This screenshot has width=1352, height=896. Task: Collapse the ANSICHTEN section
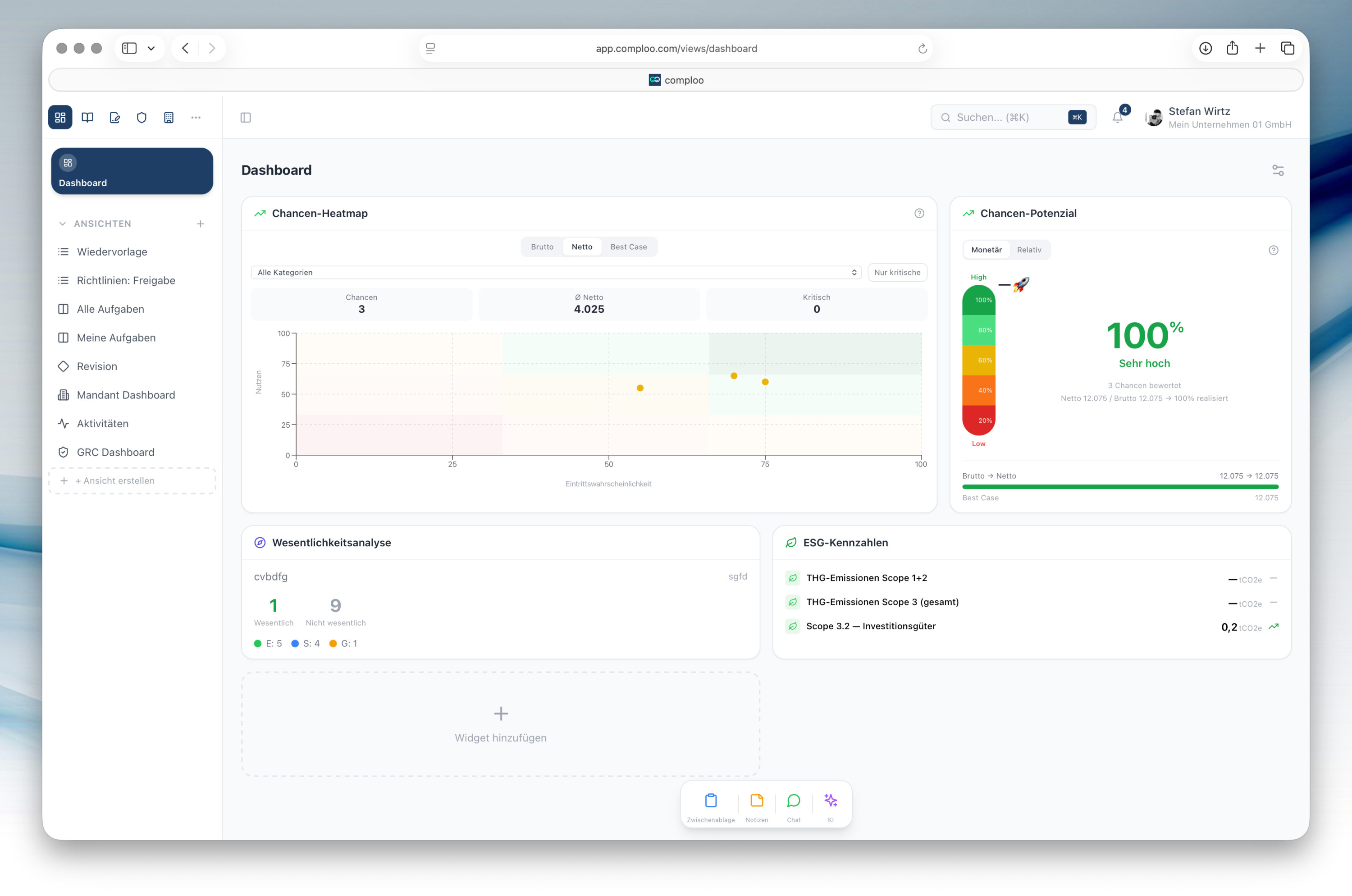pyautogui.click(x=62, y=224)
